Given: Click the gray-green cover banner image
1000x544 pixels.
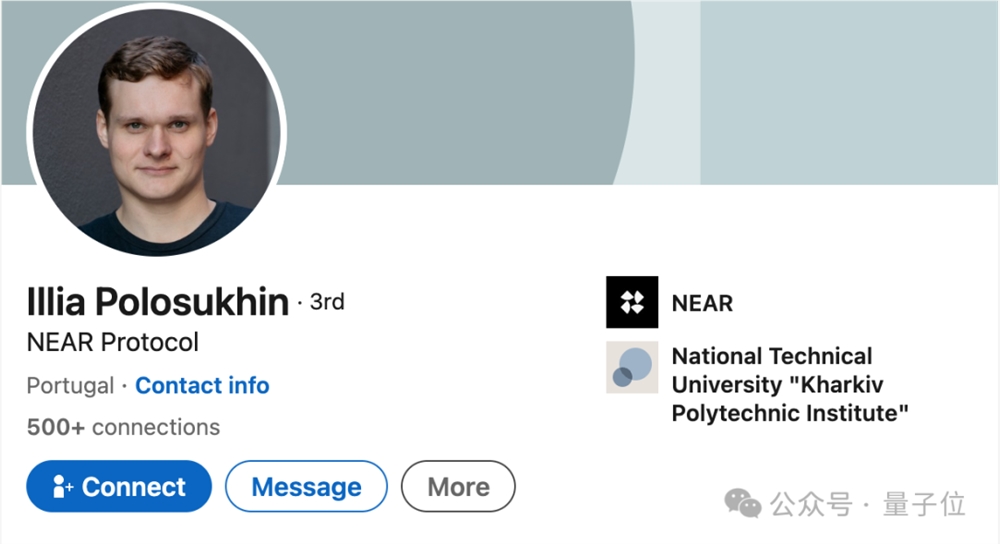Looking at the screenshot, I should (x=450, y=90).
